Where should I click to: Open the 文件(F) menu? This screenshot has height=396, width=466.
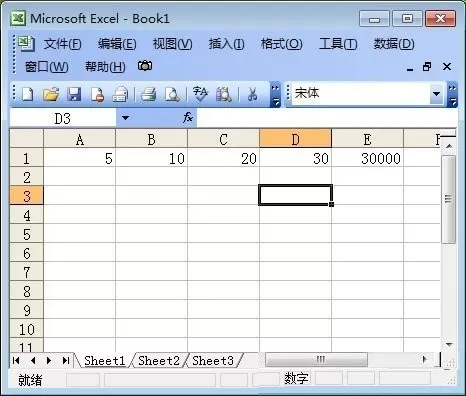click(x=62, y=44)
